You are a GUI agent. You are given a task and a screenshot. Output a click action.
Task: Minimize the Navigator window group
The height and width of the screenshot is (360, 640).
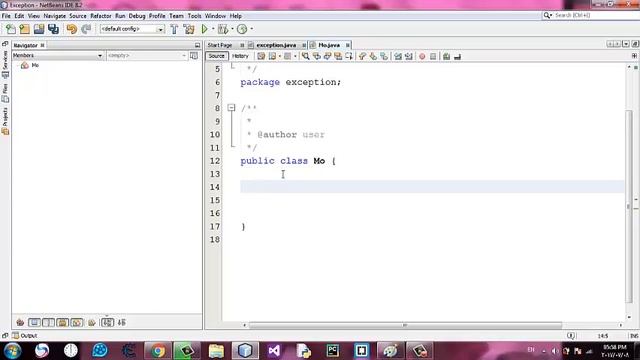coord(197,45)
